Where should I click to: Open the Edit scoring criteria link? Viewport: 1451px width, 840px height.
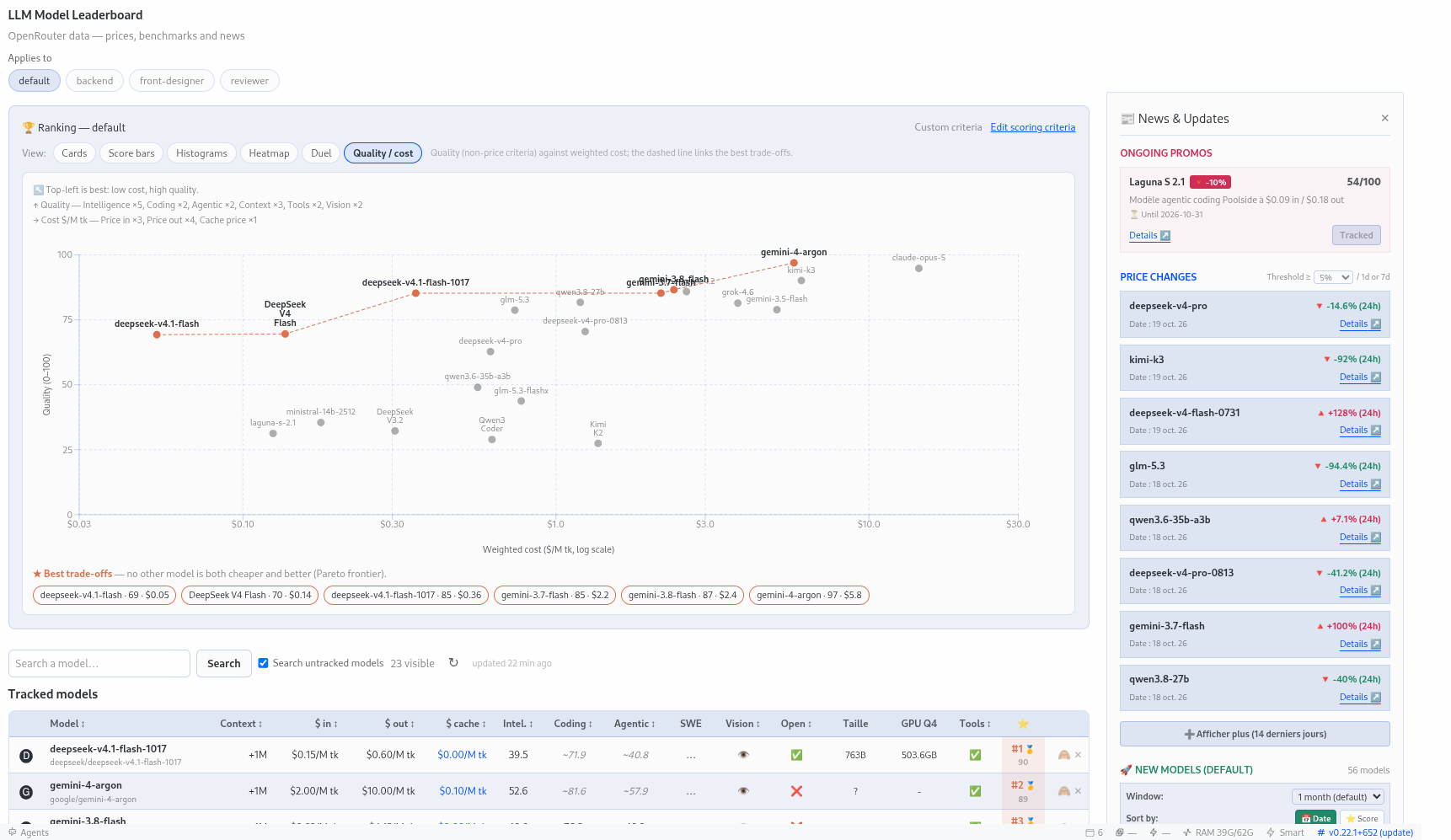(1033, 127)
